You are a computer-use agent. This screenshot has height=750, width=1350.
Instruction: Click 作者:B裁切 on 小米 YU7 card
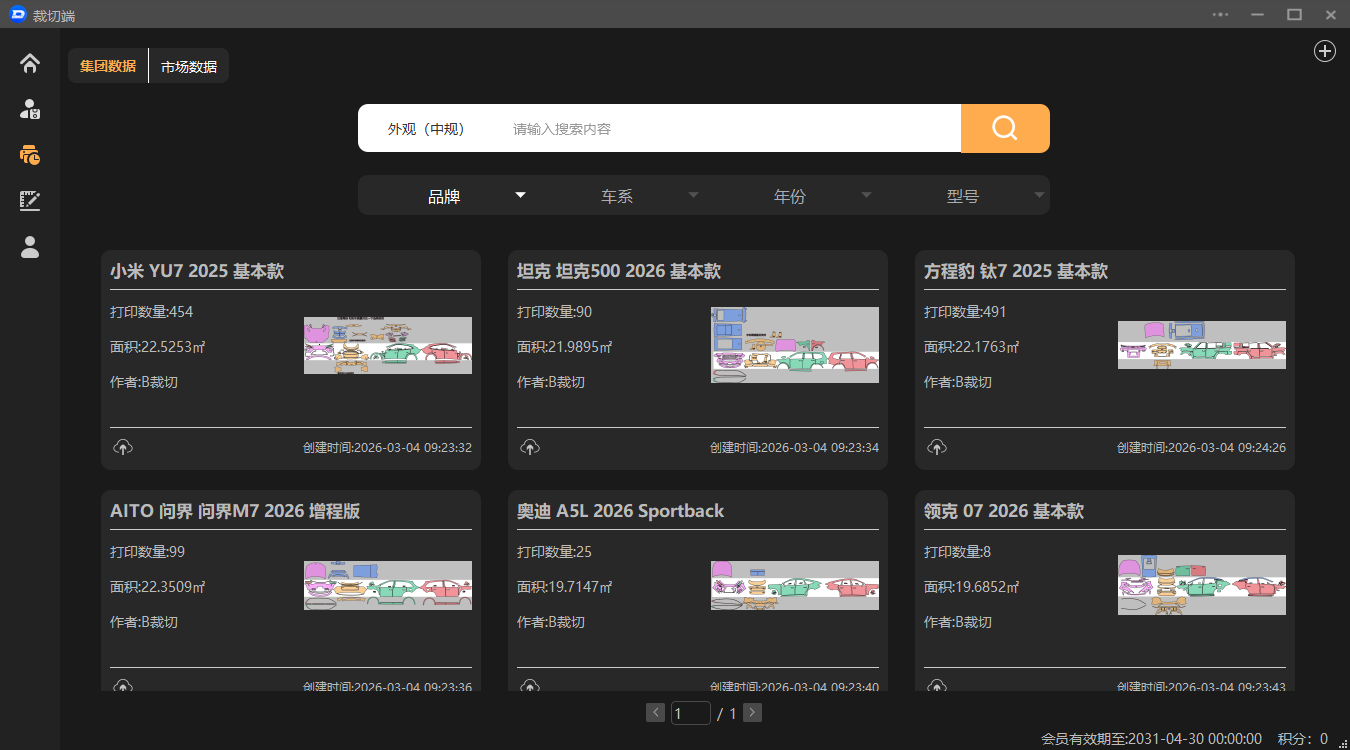(x=144, y=382)
